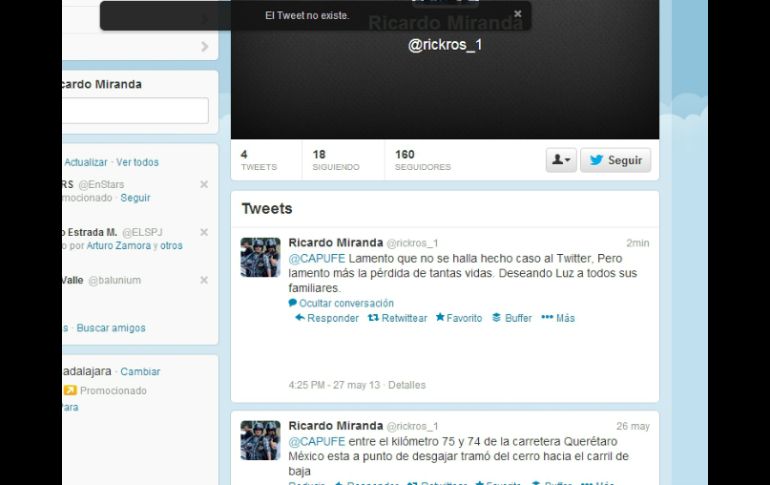770x485 pixels.
Task: Open Detalles of the first tweet
Action: [x=407, y=385]
